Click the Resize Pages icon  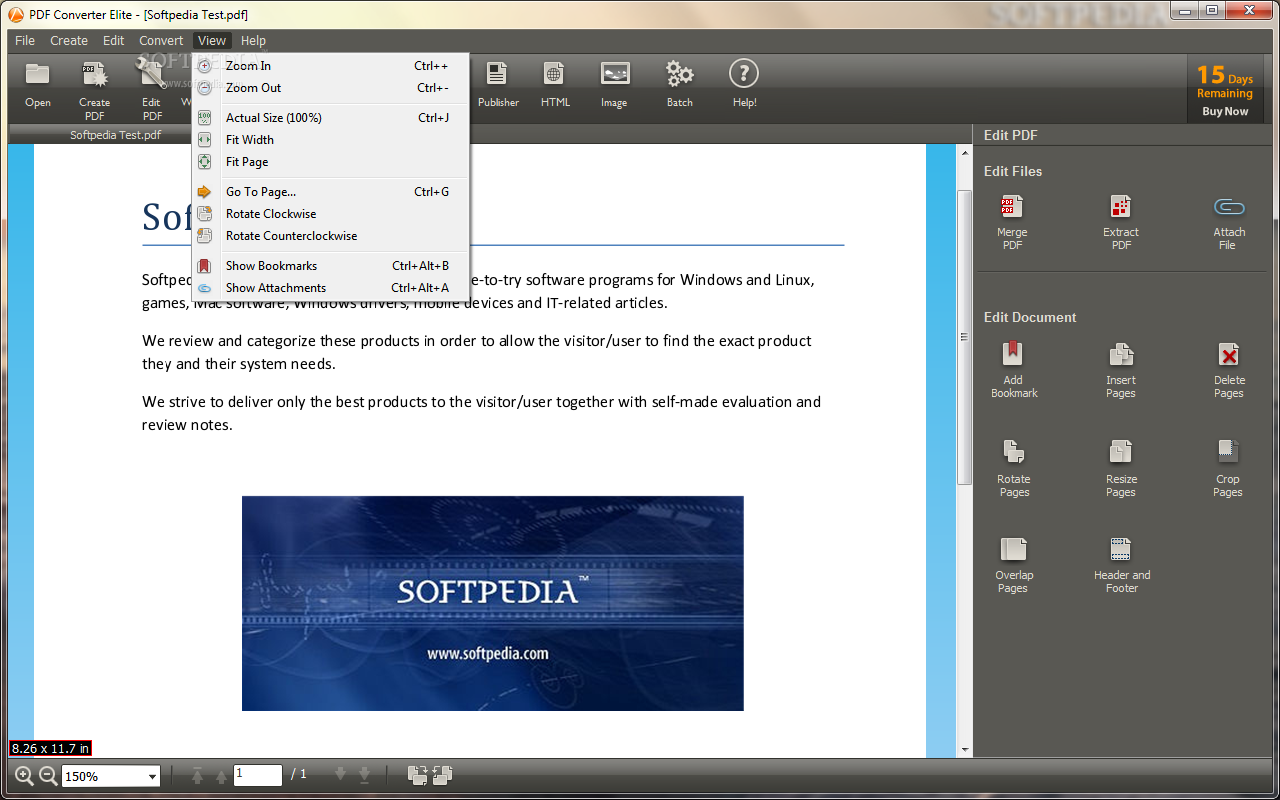1121,452
